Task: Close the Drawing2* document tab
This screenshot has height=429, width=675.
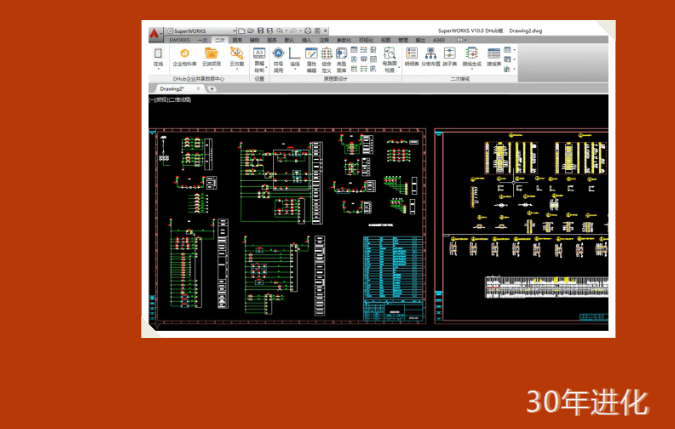Action: tap(198, 89)
